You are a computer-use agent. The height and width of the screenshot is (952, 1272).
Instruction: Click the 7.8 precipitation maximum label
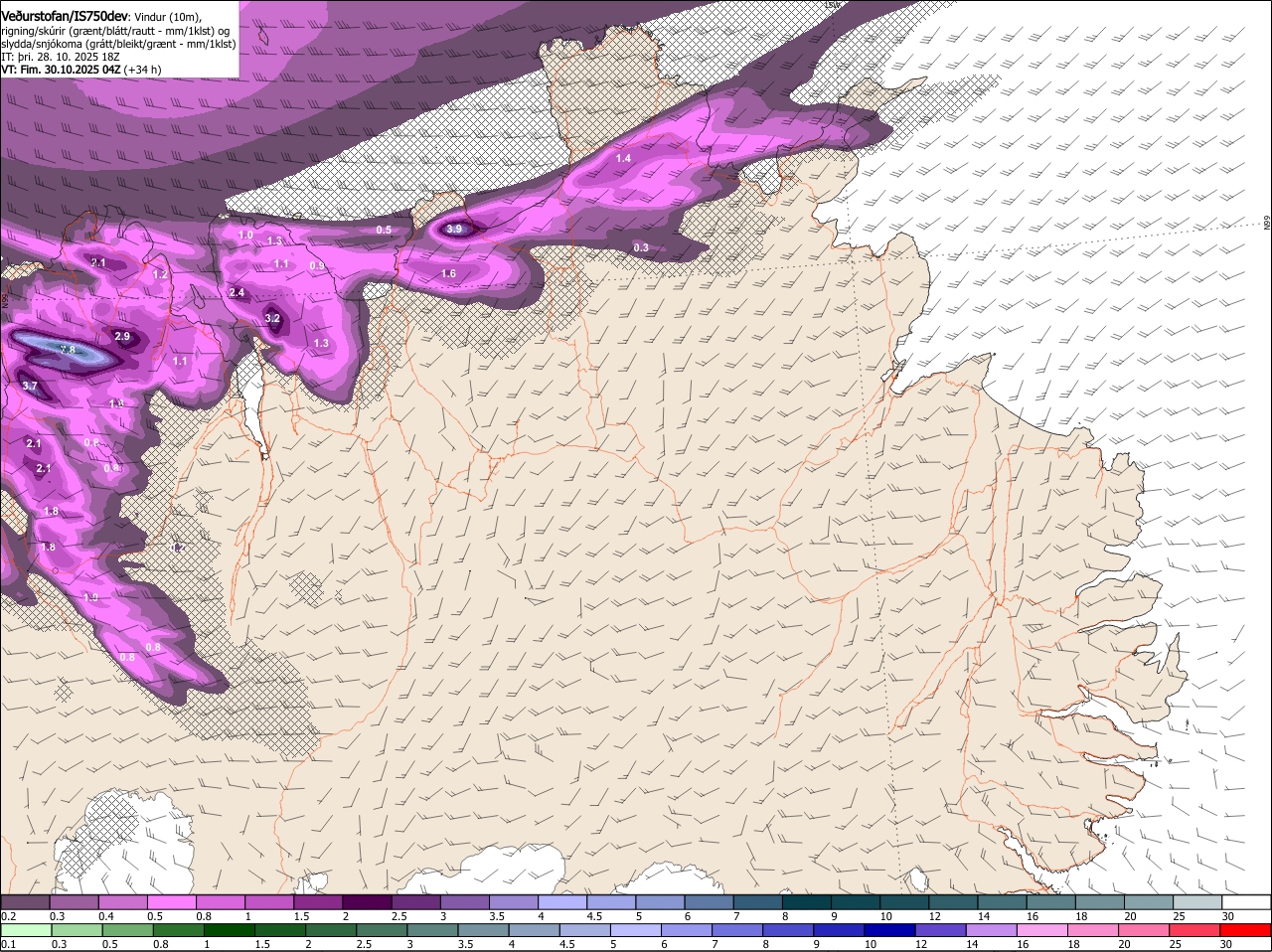coord(68,350)
